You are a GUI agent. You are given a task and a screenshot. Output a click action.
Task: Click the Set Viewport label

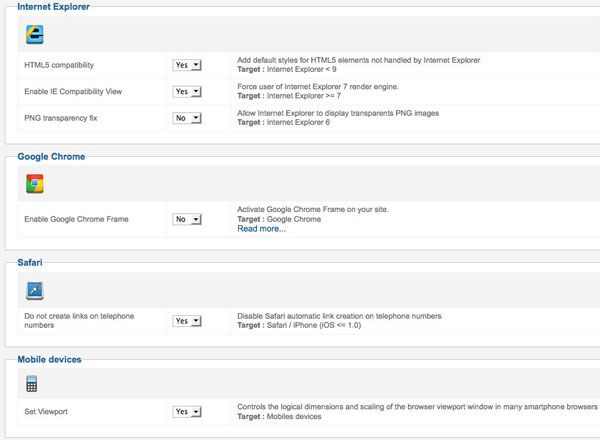[x=46, y=411]
